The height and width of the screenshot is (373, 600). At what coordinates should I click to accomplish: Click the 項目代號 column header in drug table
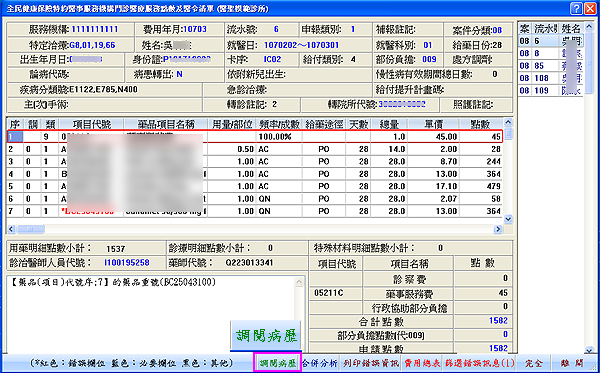coord(91,124)
